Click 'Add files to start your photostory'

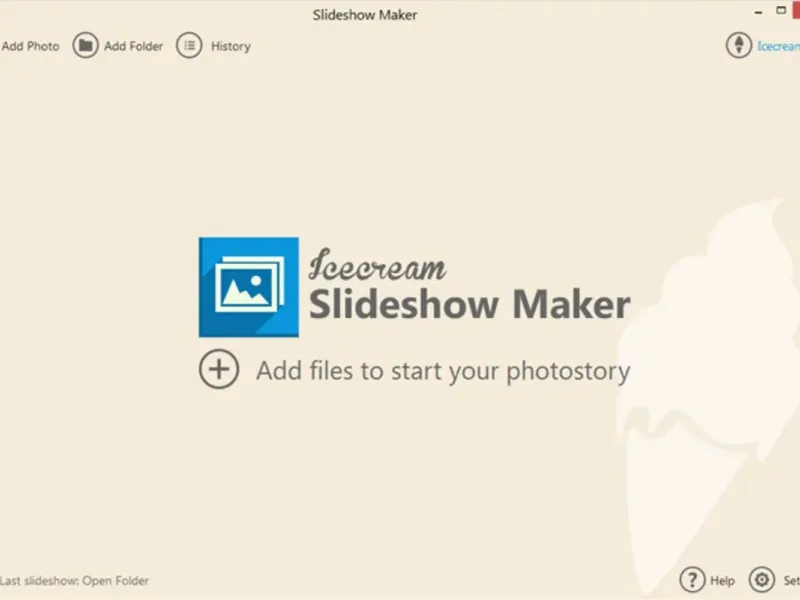point(443,371)
